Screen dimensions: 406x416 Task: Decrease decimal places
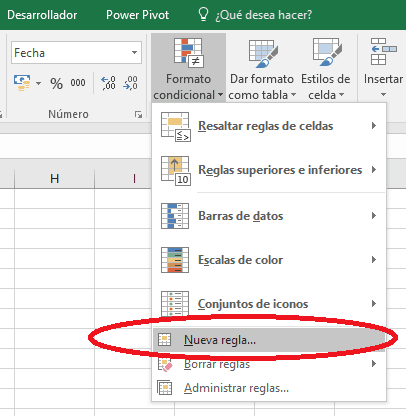point(130,83)
